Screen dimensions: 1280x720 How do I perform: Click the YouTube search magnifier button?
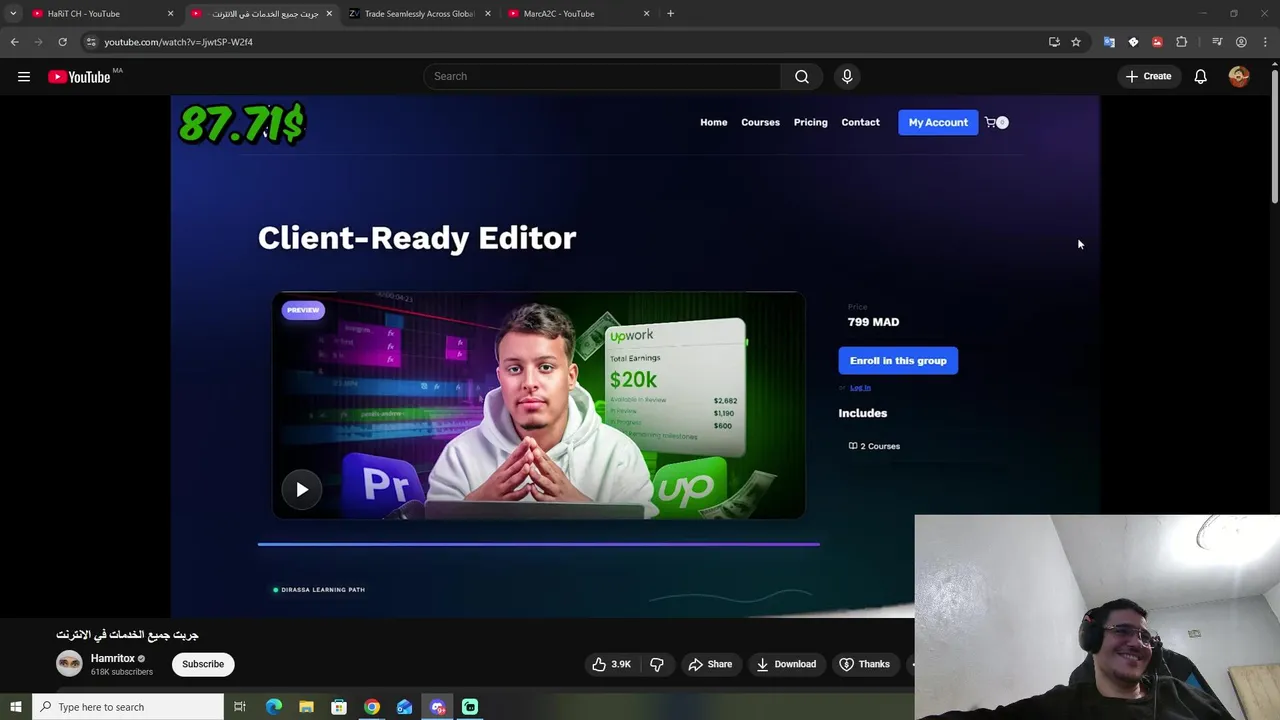(x=802, y=76)
